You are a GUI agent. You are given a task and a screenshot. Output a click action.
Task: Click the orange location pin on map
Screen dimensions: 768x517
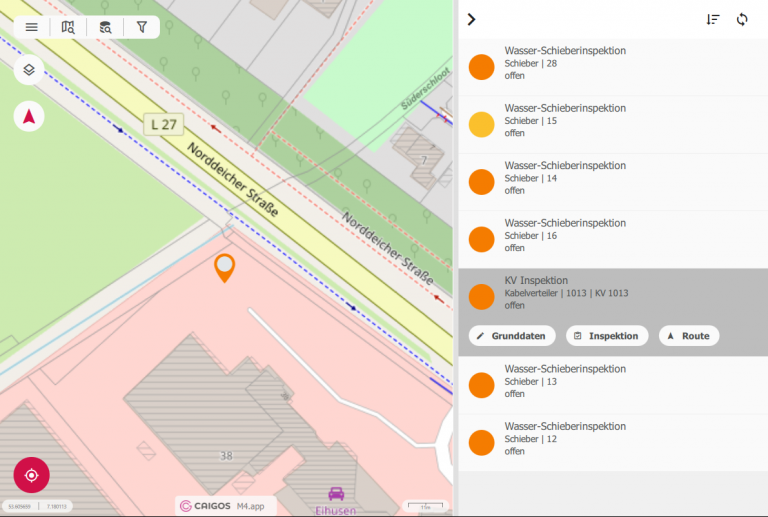225,268
